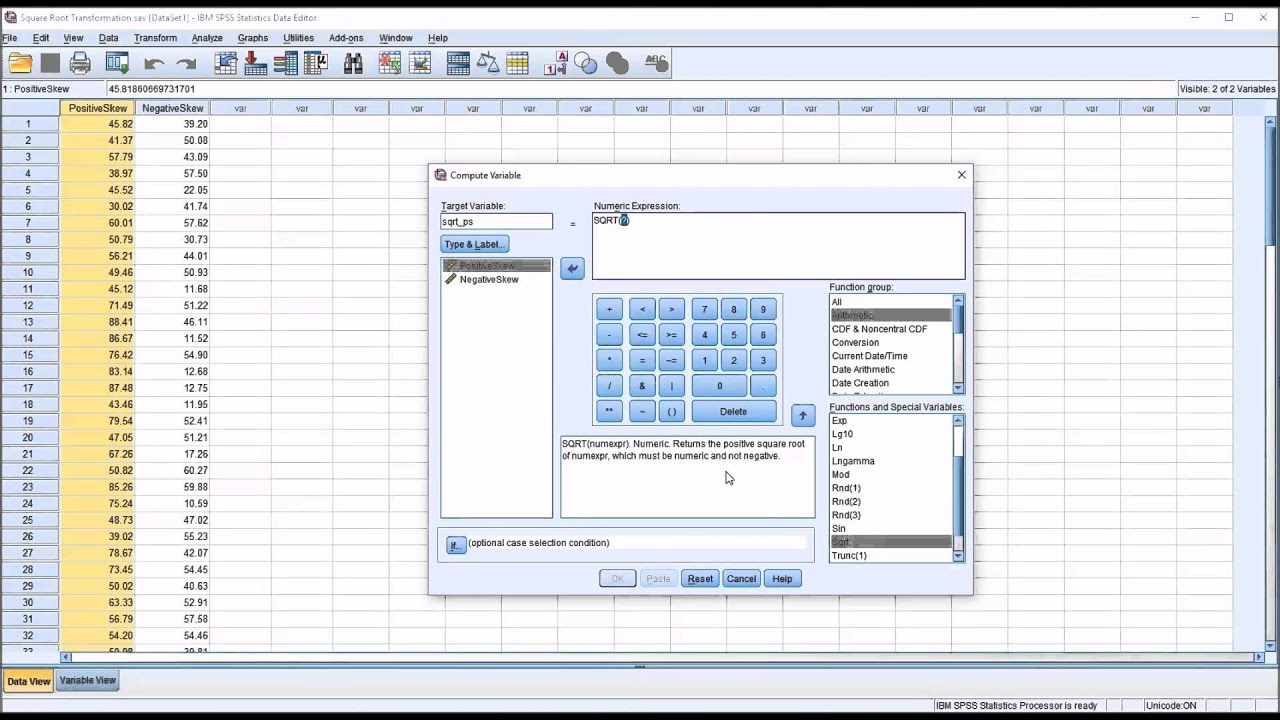Click the Delete keypad button

[733, 411]
